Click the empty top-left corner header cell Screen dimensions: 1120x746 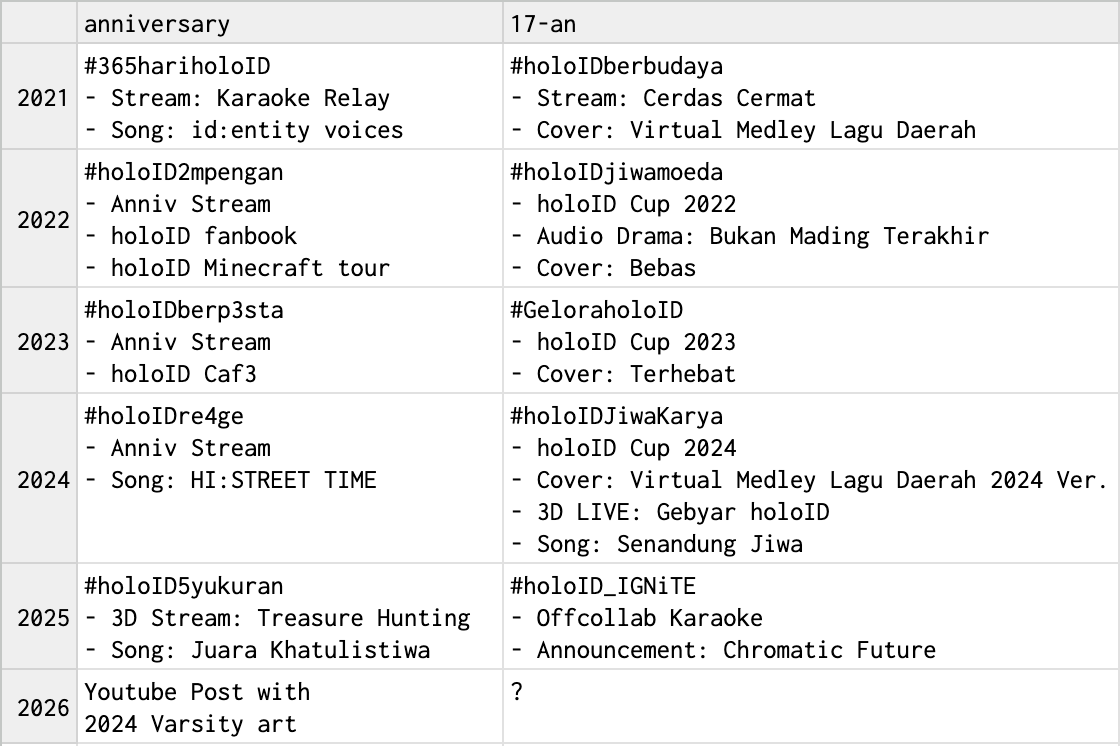39,23
